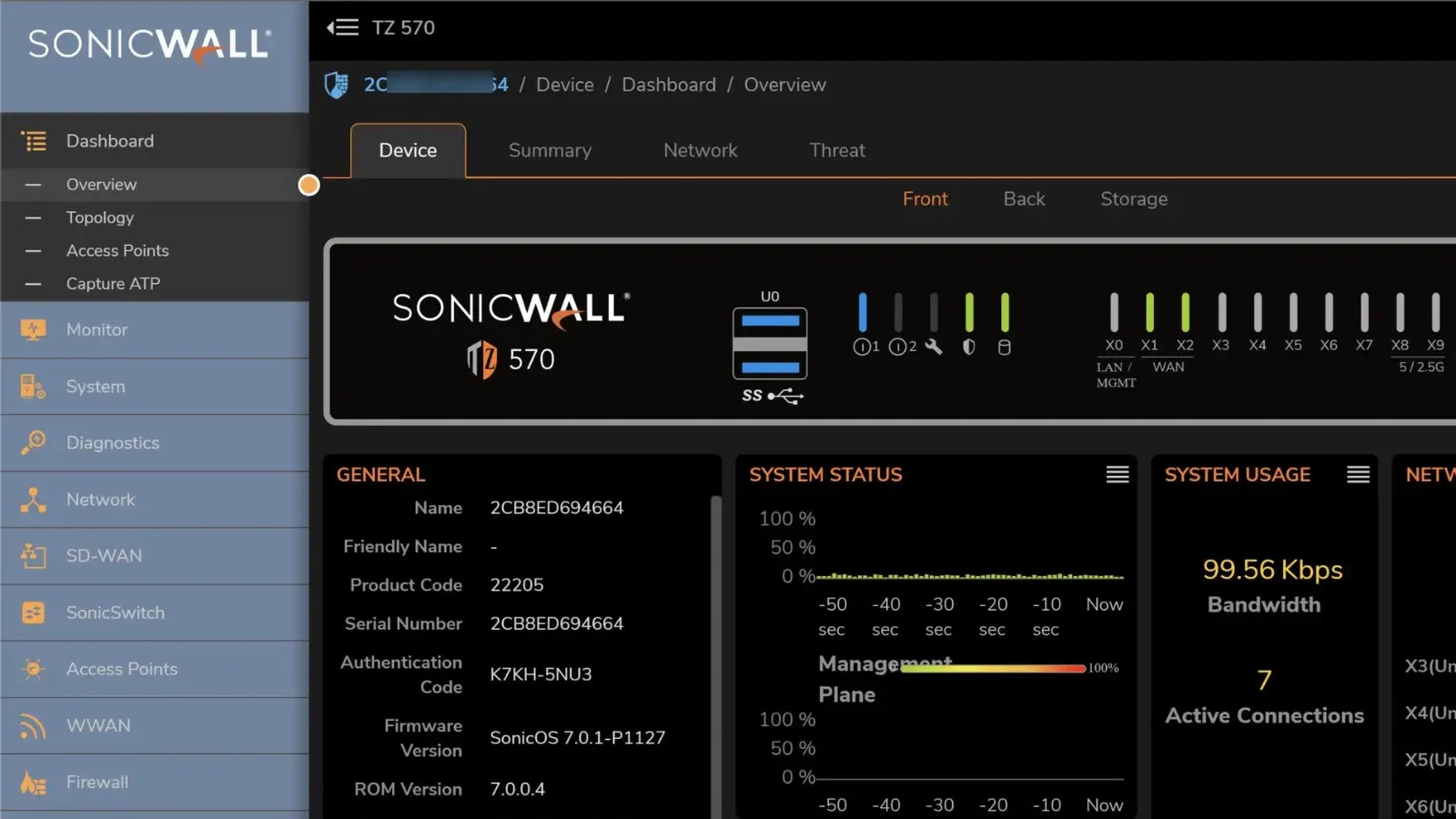Screen dimensions: 1456x819
Task: Open the System Usage panel menu icon
Action: 1359,474
